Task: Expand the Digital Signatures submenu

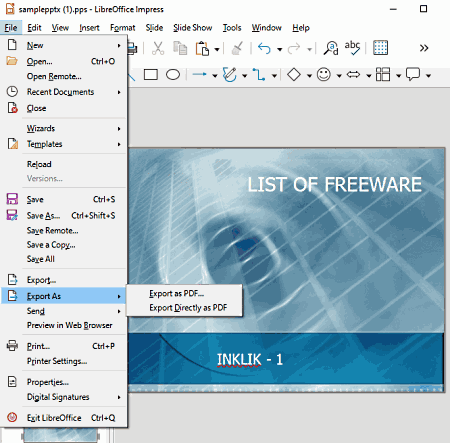Action: click(64, 397)
